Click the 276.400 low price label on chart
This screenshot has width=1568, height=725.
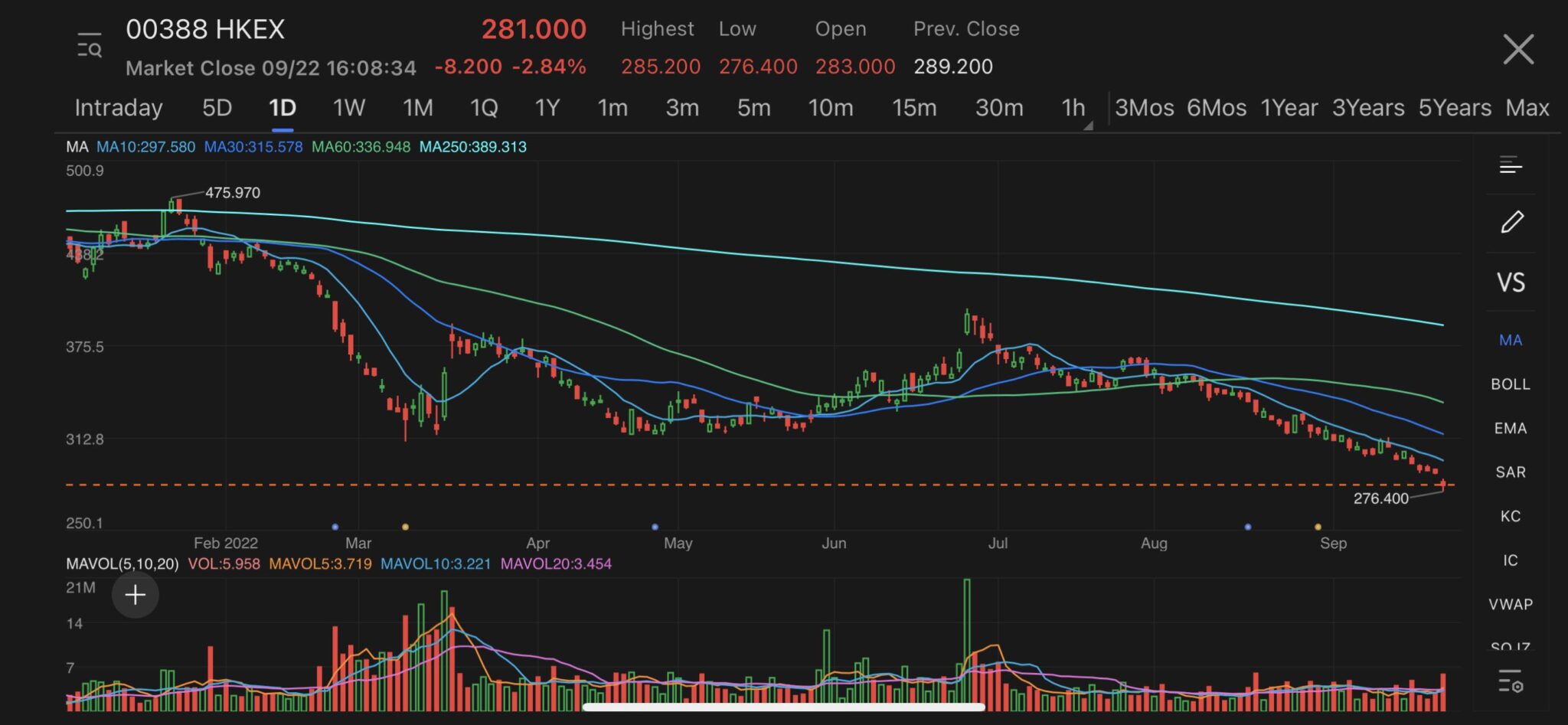(1380, 498)
